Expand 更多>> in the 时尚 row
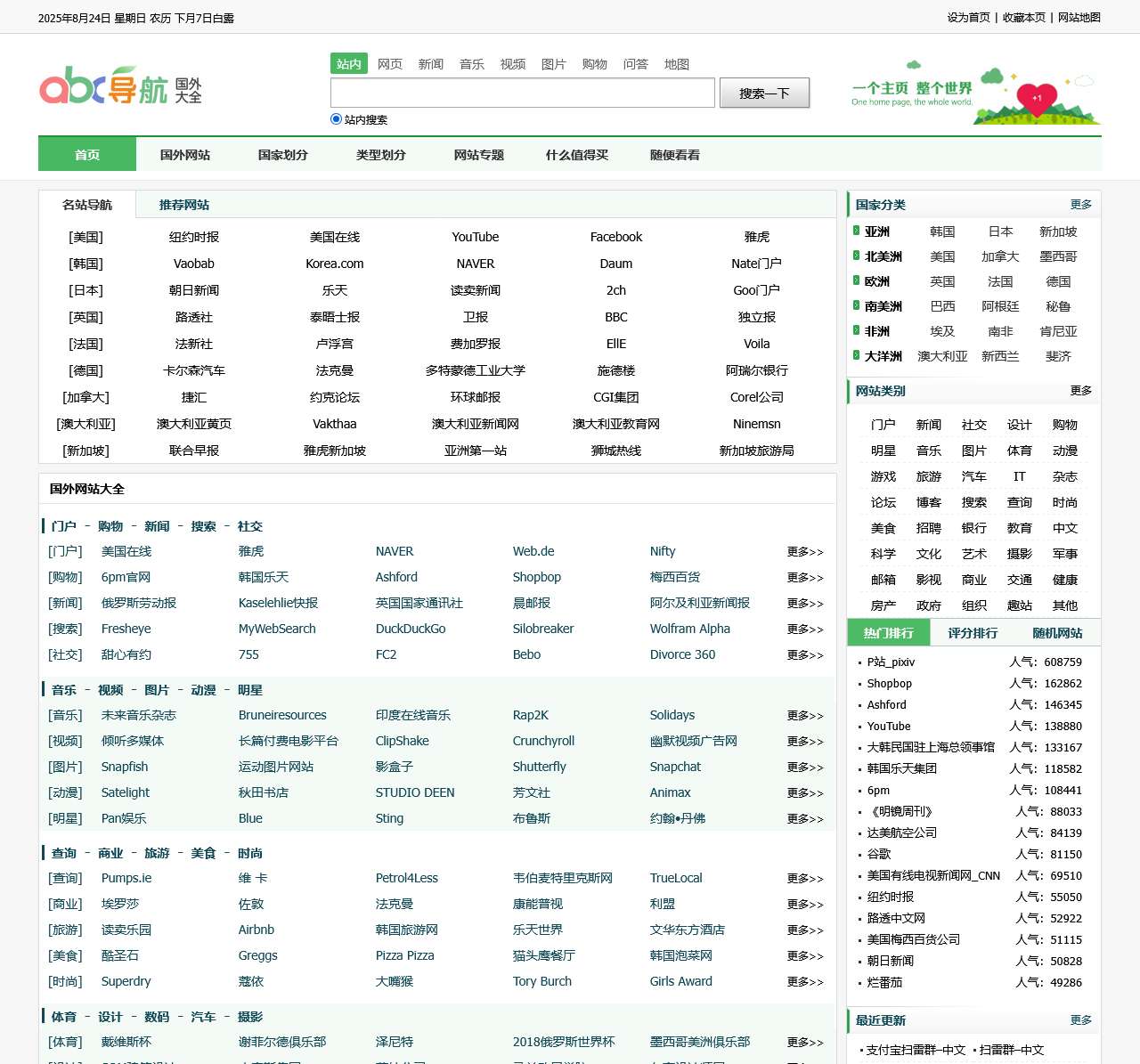1140x1064 pixels. [805, 982]
